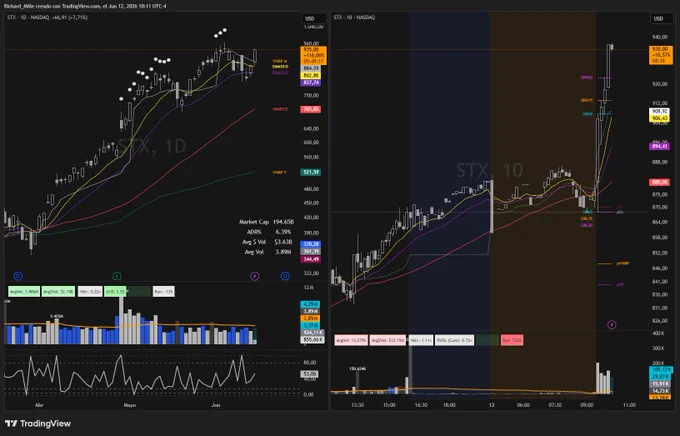Click the Market Cap 194.65B row
Image resolution: width=680 pixels, height=436 pixels.
[x=266, y=222]
